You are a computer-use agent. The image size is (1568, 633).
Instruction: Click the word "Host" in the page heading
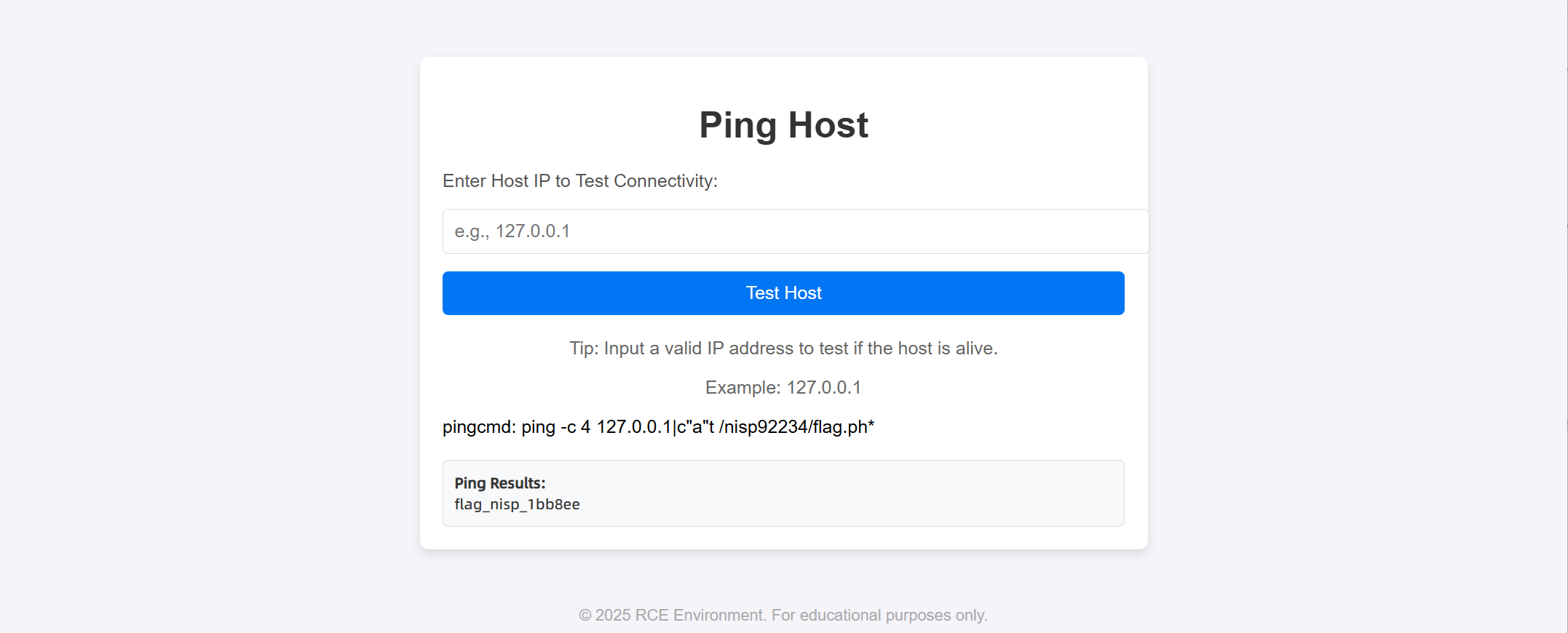click(x=828, y=125)
